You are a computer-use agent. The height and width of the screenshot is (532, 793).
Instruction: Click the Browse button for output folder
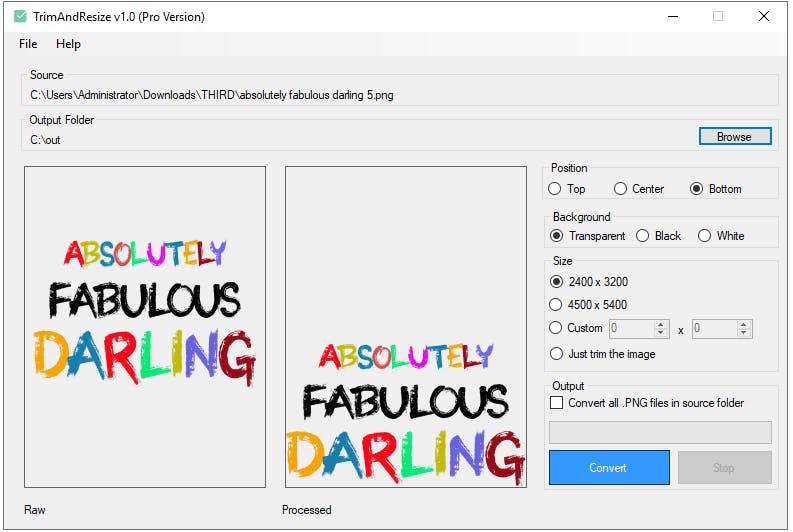coord(735,137)
